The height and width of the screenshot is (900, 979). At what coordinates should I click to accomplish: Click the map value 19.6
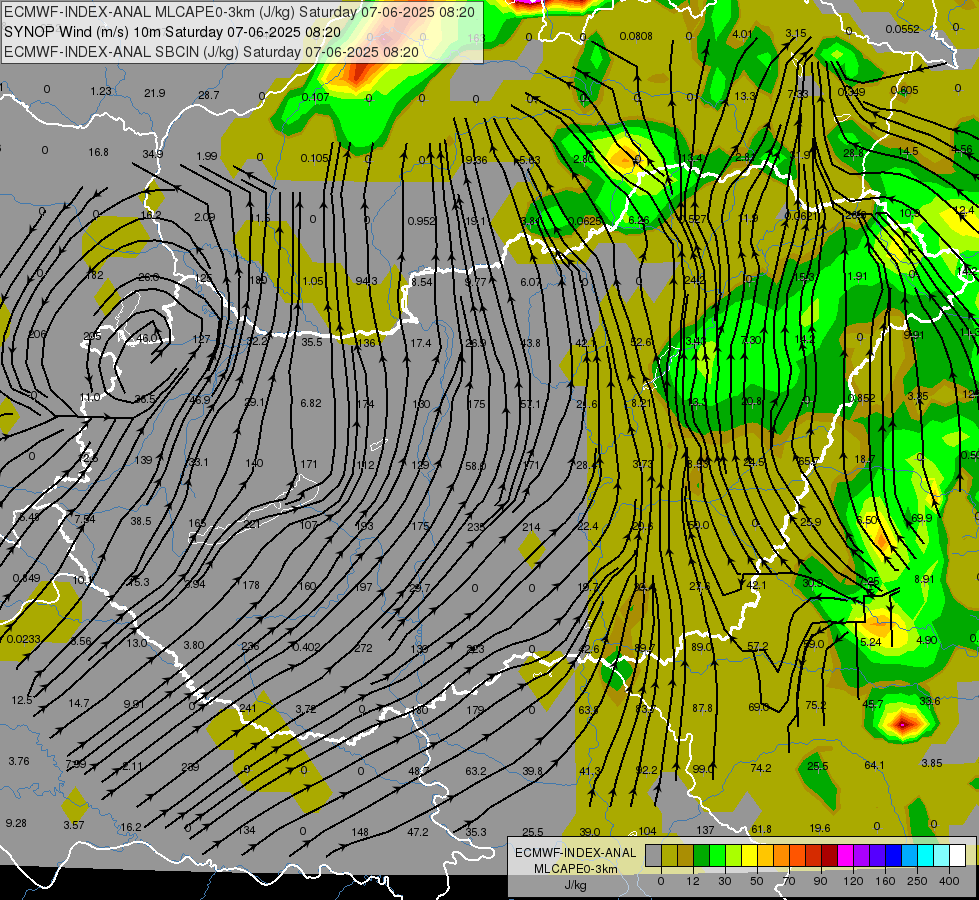819,828
